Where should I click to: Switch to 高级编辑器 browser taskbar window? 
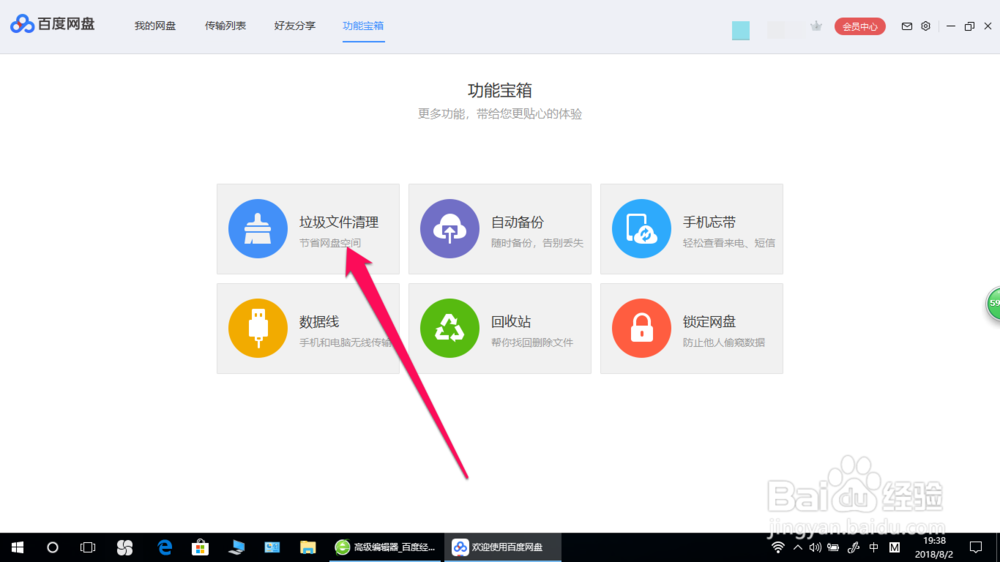click(x=385, y=547)
